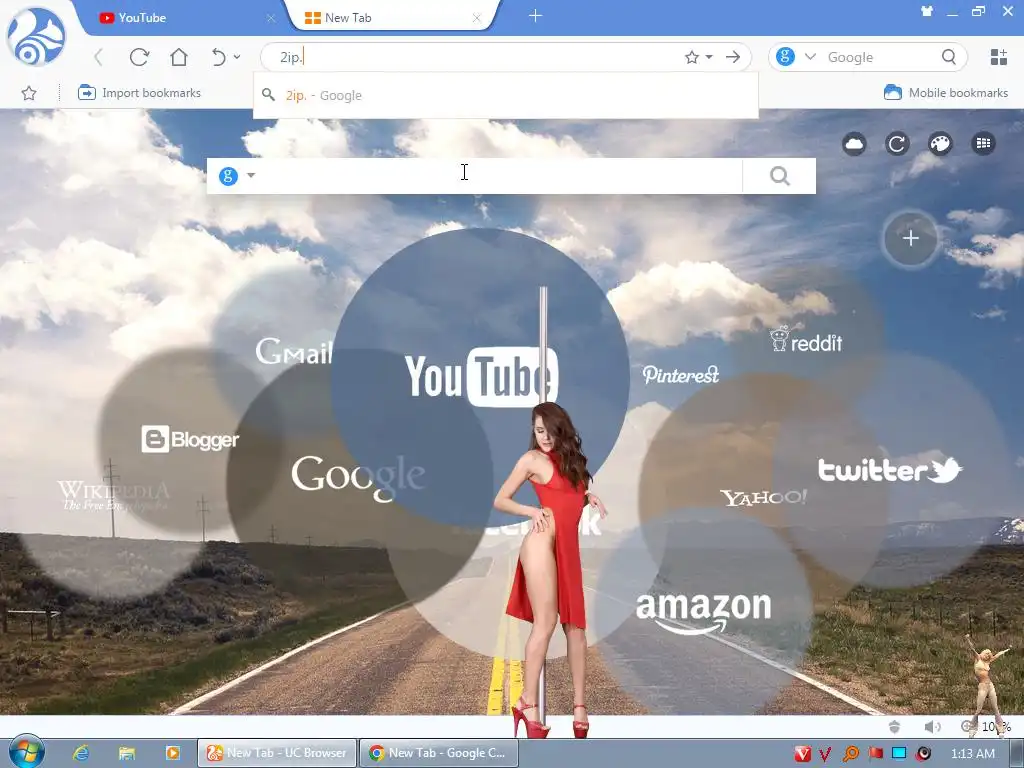Open the wallpaper palette icon

[x=940, y=144]
